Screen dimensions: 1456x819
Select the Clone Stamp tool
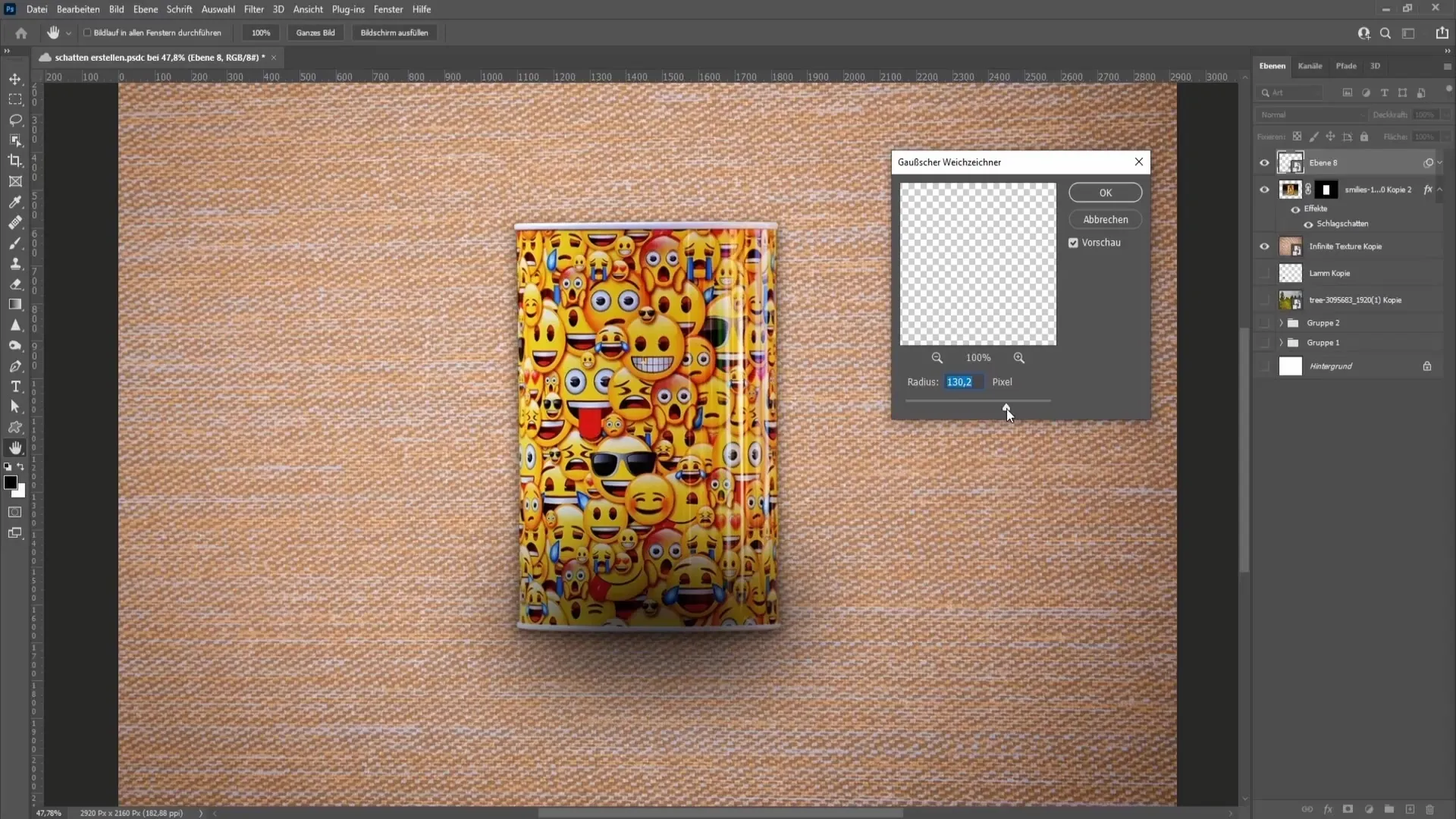15,263
